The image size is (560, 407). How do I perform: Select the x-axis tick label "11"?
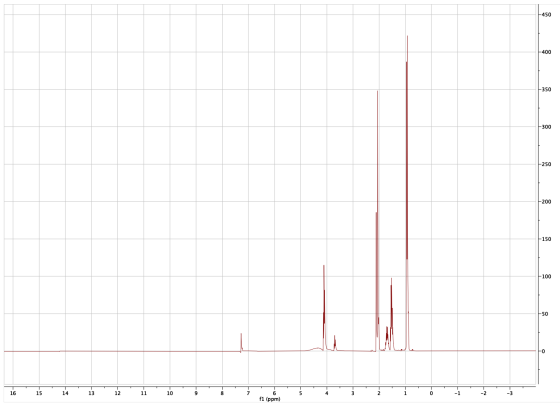coord(144,393)
